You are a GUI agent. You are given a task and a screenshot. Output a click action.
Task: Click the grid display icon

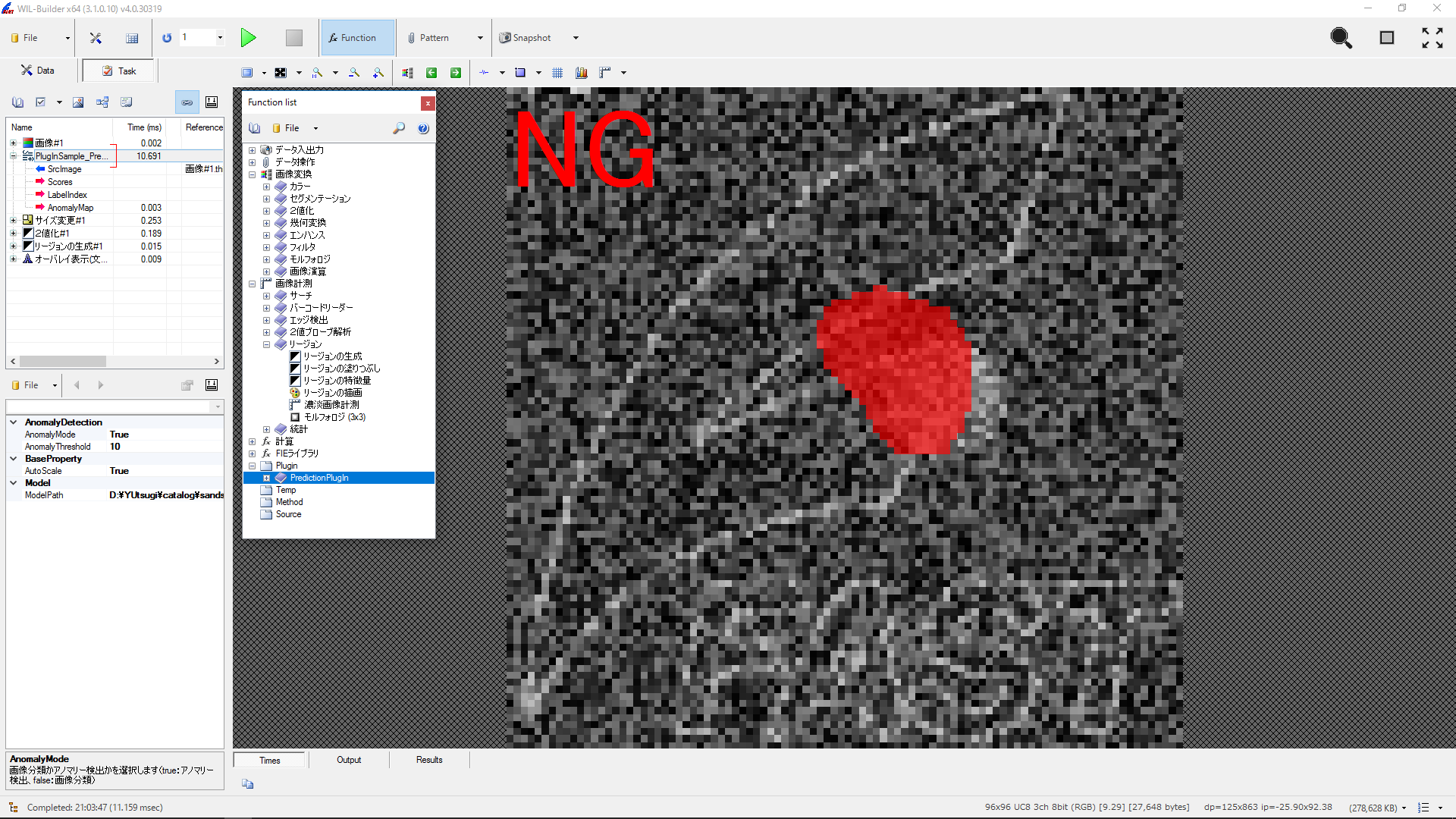point(557,73)
